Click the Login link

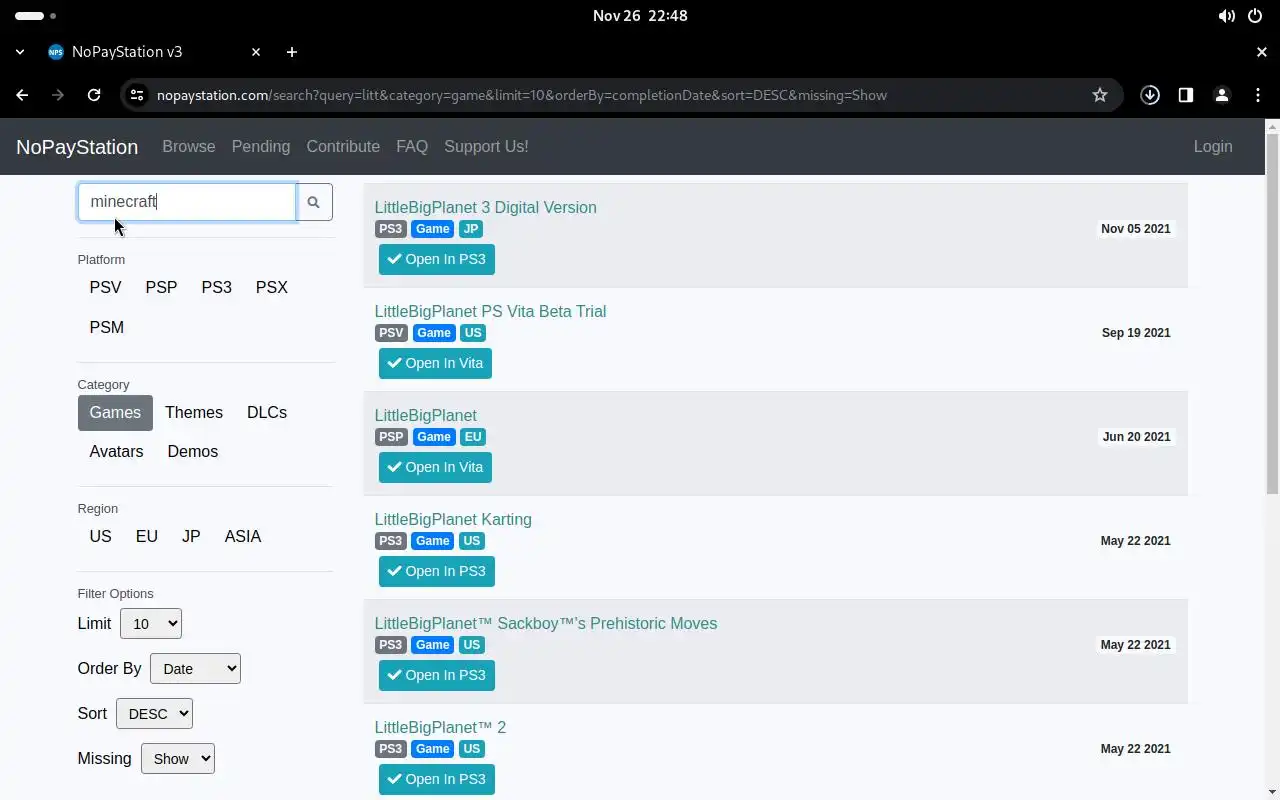coord(1213,147)
